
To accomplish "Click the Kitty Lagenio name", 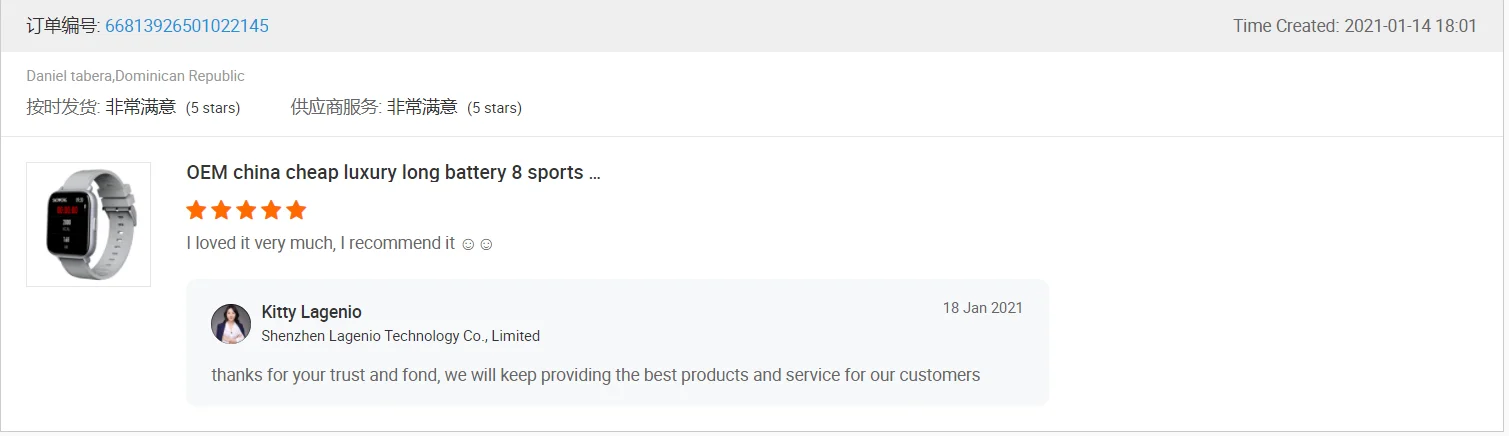I will point(311,312).
